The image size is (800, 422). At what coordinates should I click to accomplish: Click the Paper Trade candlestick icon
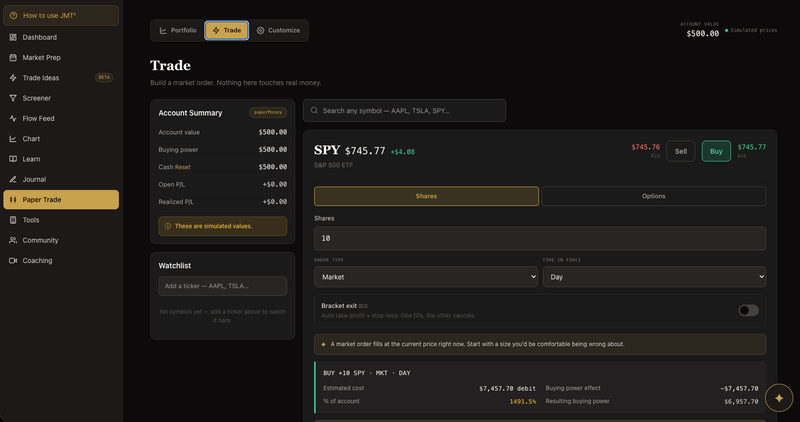pyautogui.click(x=13, y=200)
